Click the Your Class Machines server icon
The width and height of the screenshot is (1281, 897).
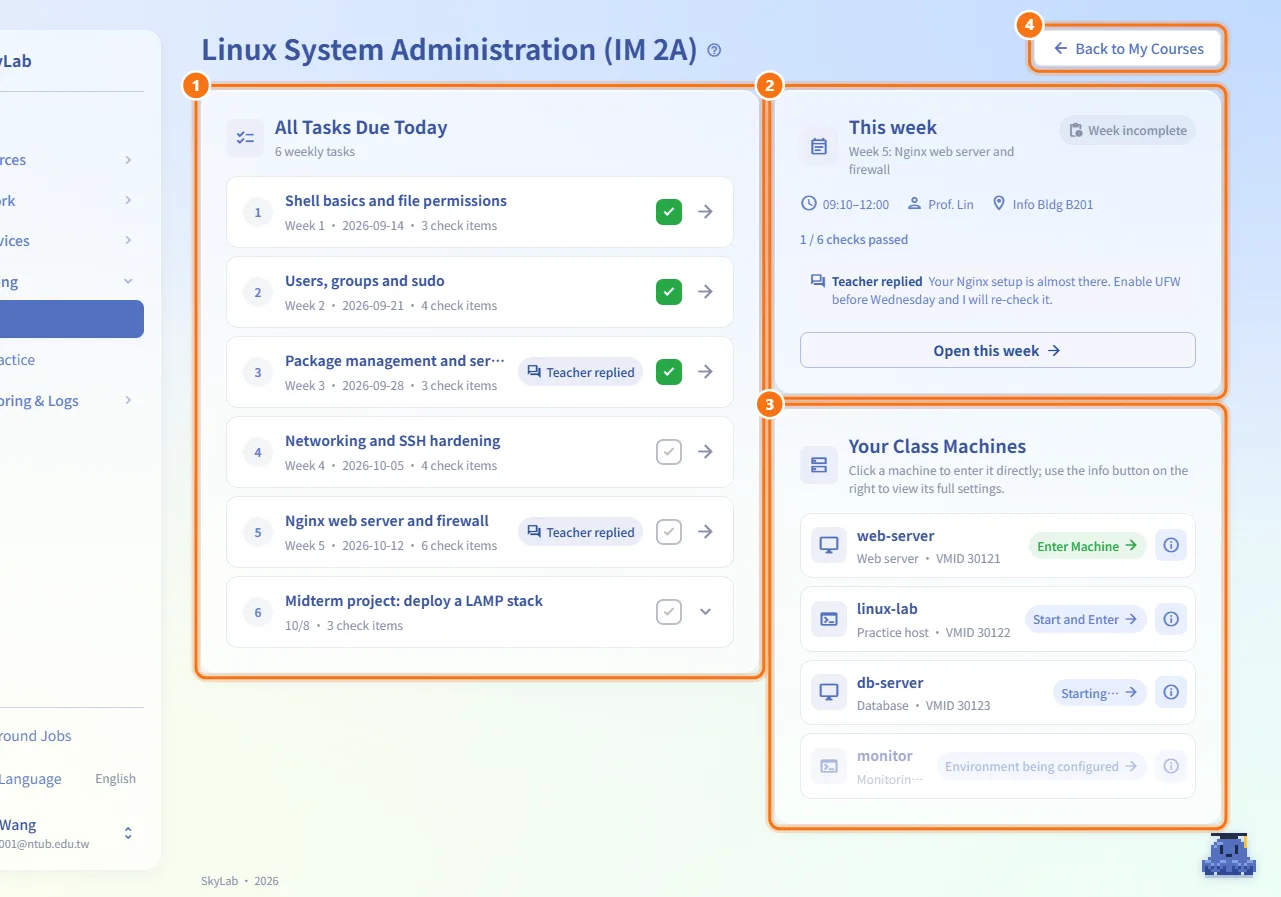point(819,465)
